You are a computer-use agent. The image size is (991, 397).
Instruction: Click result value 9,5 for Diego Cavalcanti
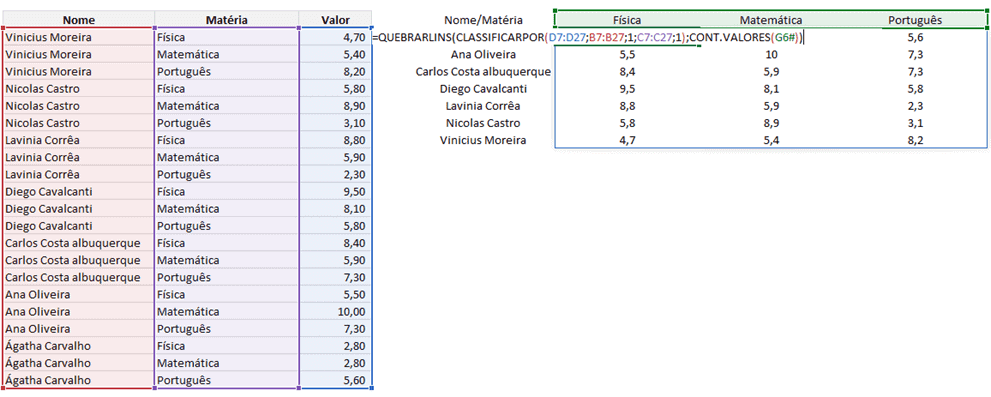click(x=627, y=89)
